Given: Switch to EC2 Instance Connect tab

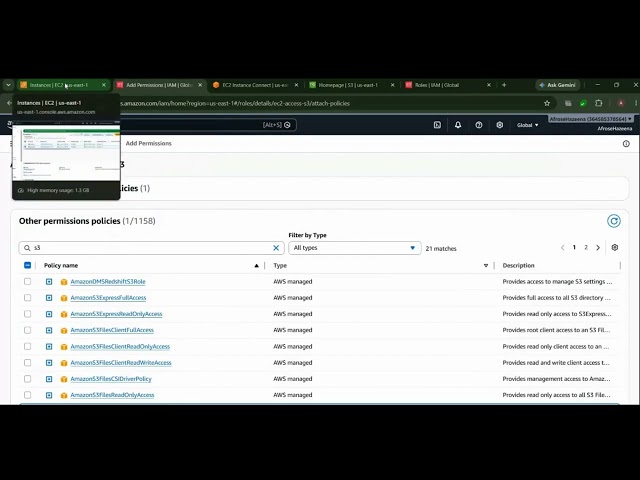Looking at the screenshot, I should 255,85.
